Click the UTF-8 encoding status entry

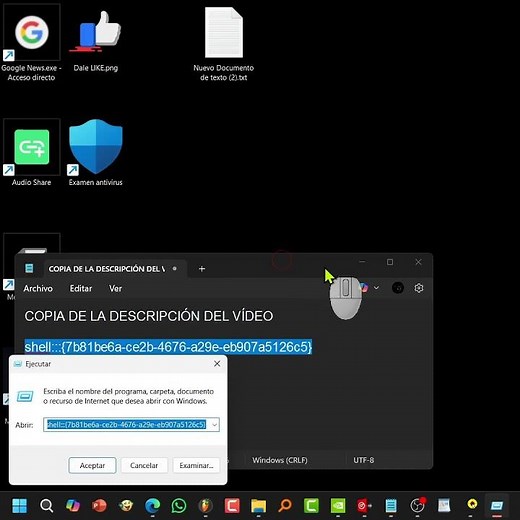coord(364,460)
